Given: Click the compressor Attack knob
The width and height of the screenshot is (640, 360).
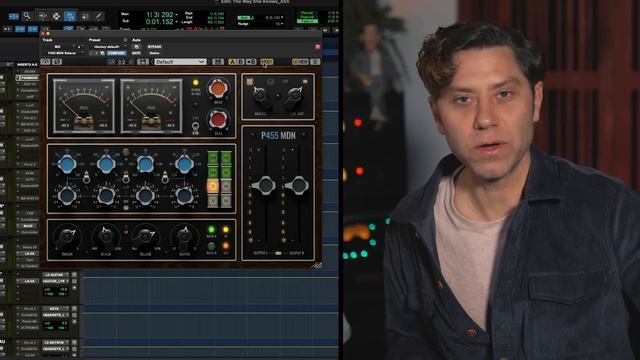Looking at the screenshot, I should click(106, 237).
